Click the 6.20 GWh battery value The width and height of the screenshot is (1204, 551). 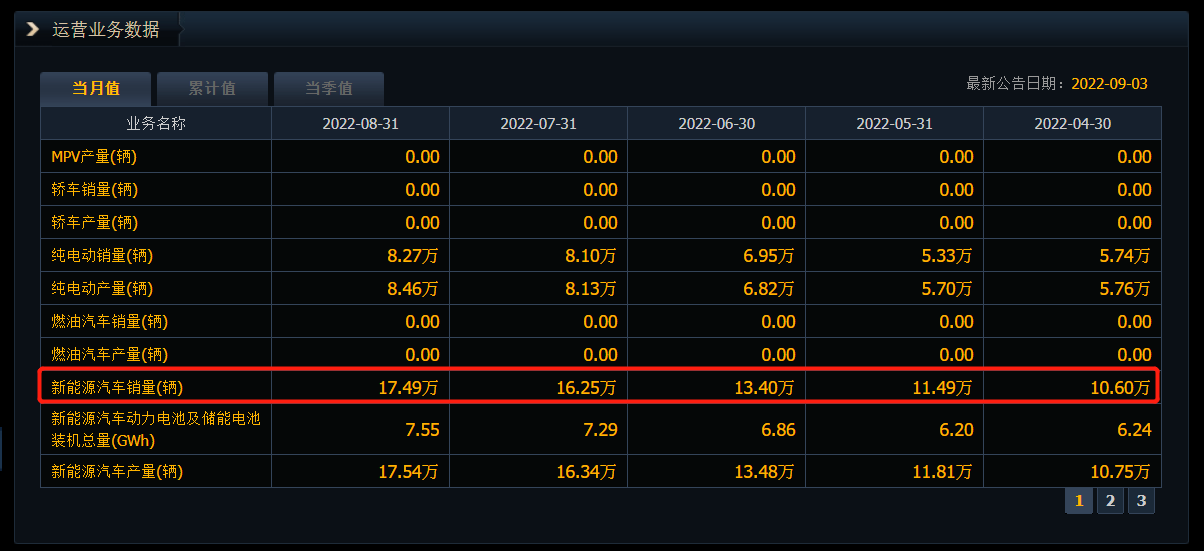(957, 430)
